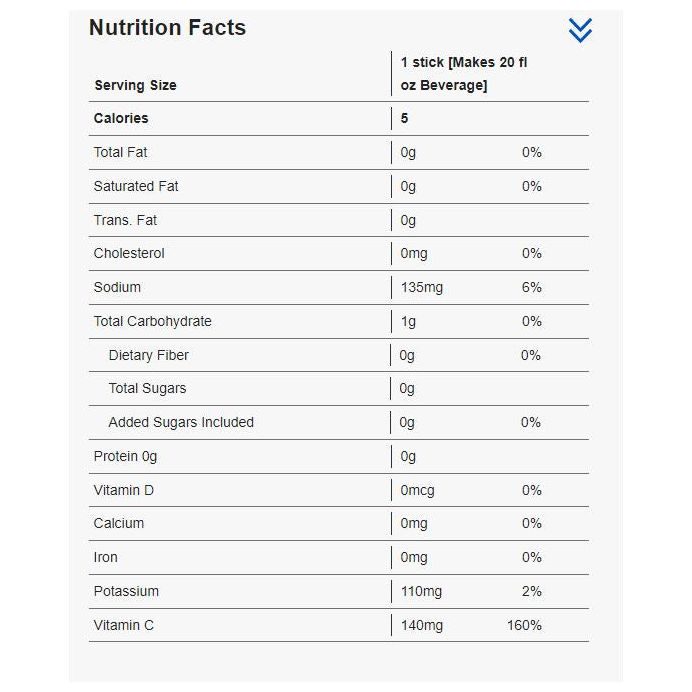Click the Added Sugars Included label

(x=181, y=422)
